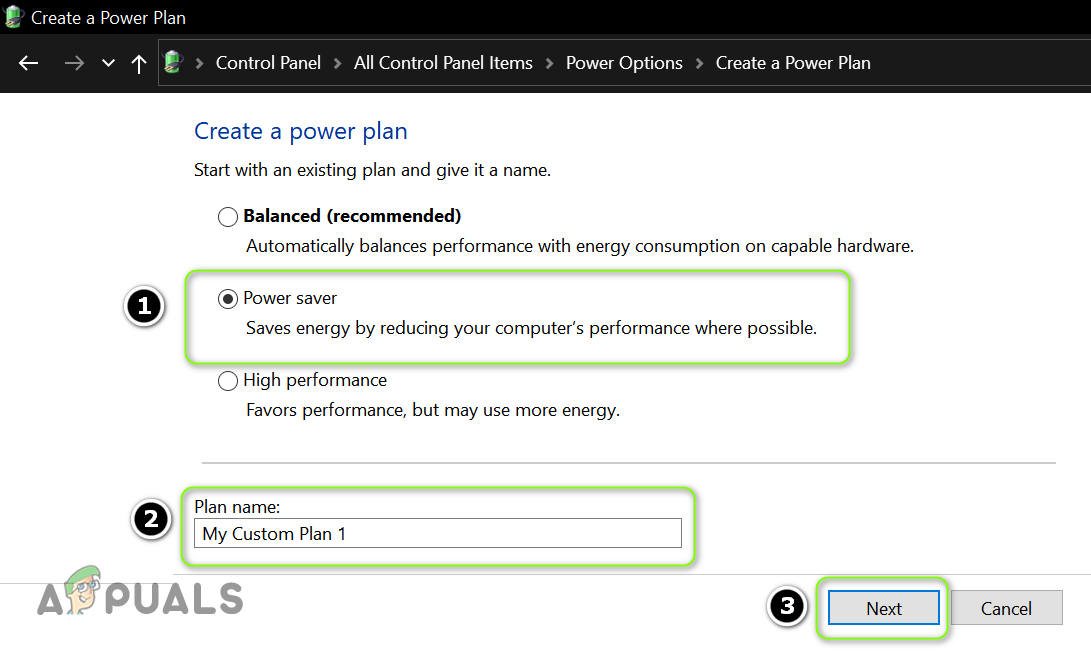Go up one folder level arrow
Screen dimensions: 1091x659
coord(139,63)
